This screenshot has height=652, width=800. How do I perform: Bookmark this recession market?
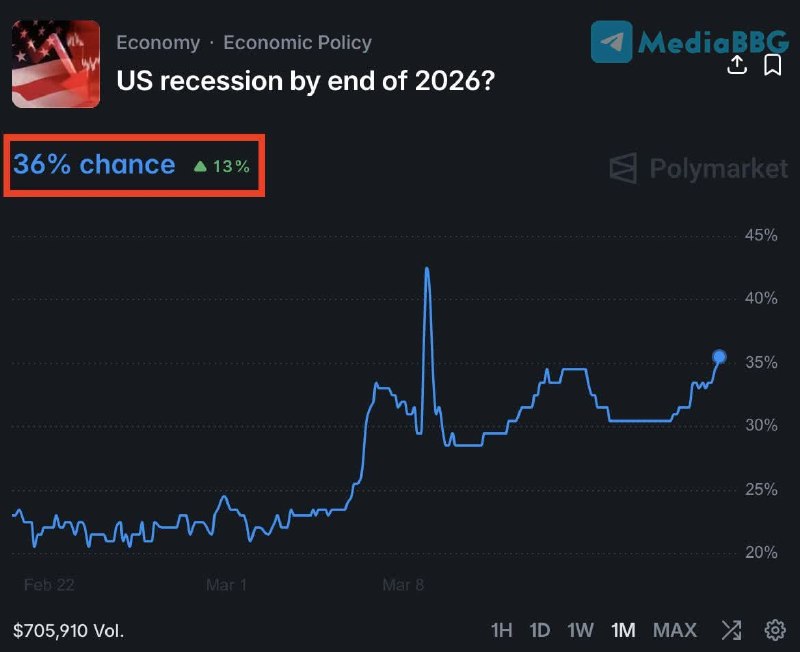click(x=772, y=65)
